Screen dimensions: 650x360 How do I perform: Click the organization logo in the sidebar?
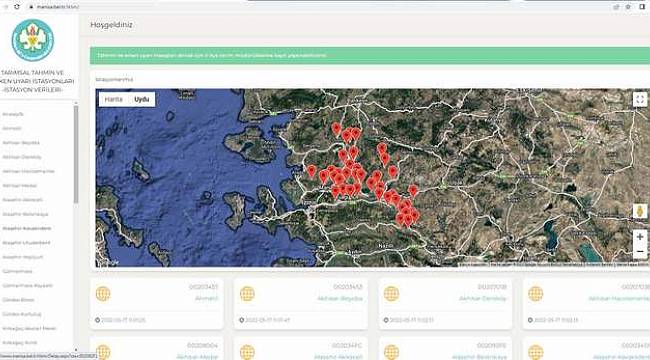pos(33,40)
